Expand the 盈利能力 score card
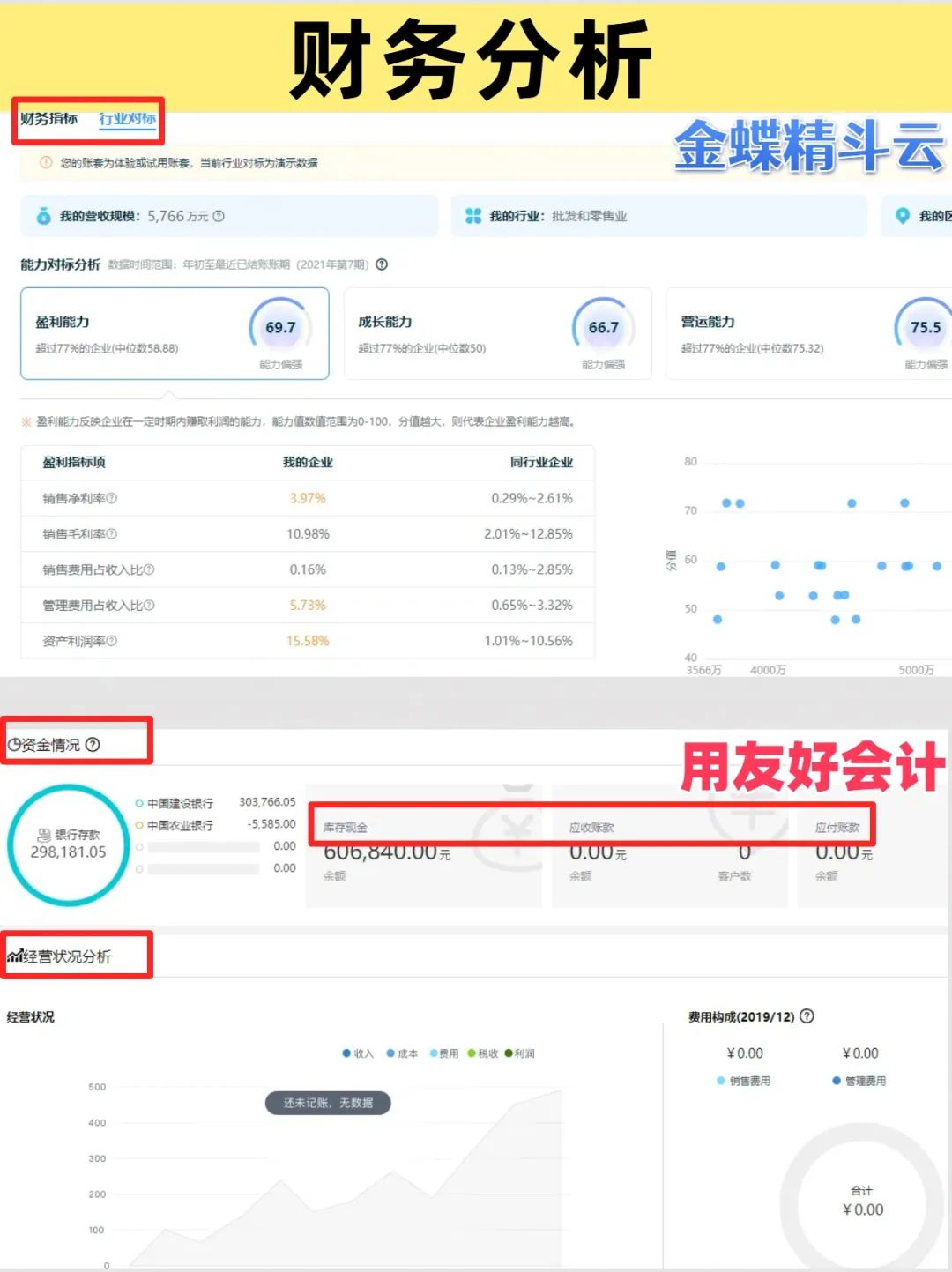 (175, 334)
